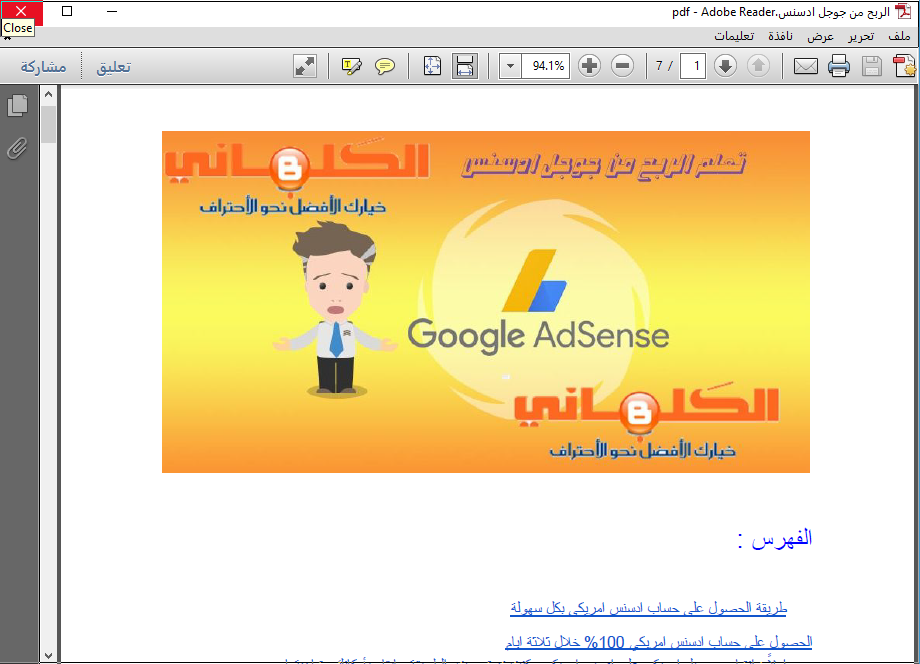Viewport: 920px width, 664px height.
Task: Close the Adobe Reader window
Action: tap(21, 11)
